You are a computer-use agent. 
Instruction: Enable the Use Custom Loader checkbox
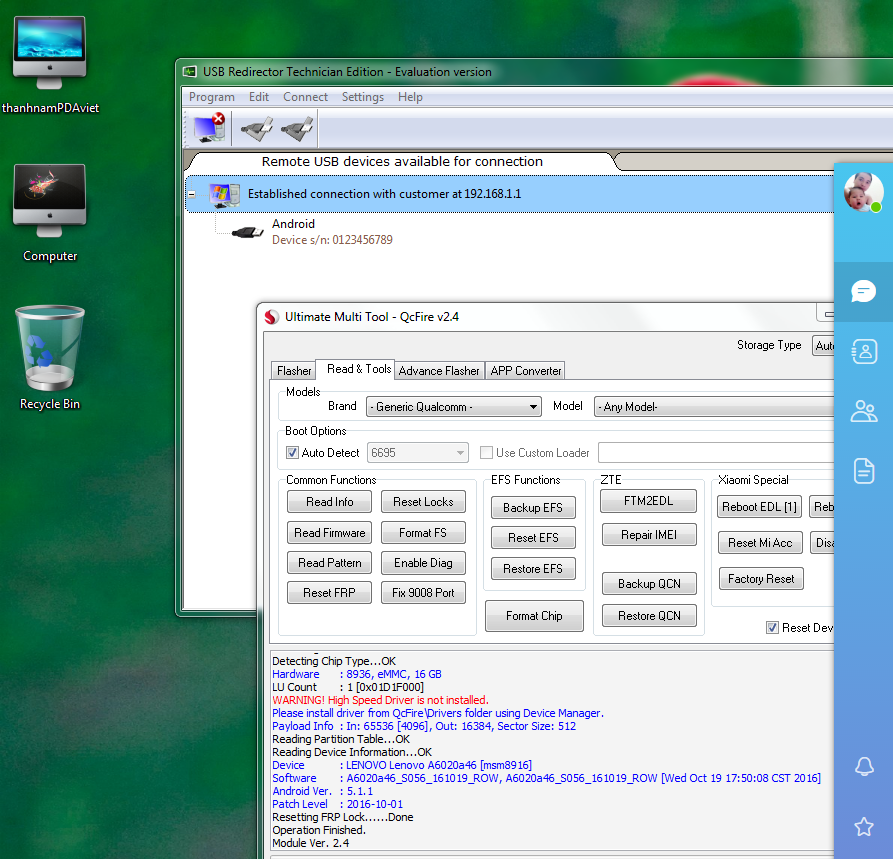(x=486, y=452)
